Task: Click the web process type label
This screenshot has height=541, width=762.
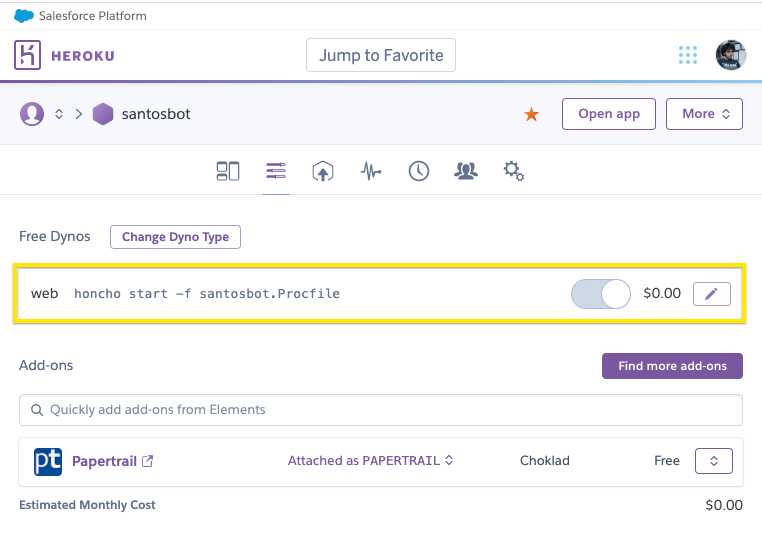Action: coord(44,294)
